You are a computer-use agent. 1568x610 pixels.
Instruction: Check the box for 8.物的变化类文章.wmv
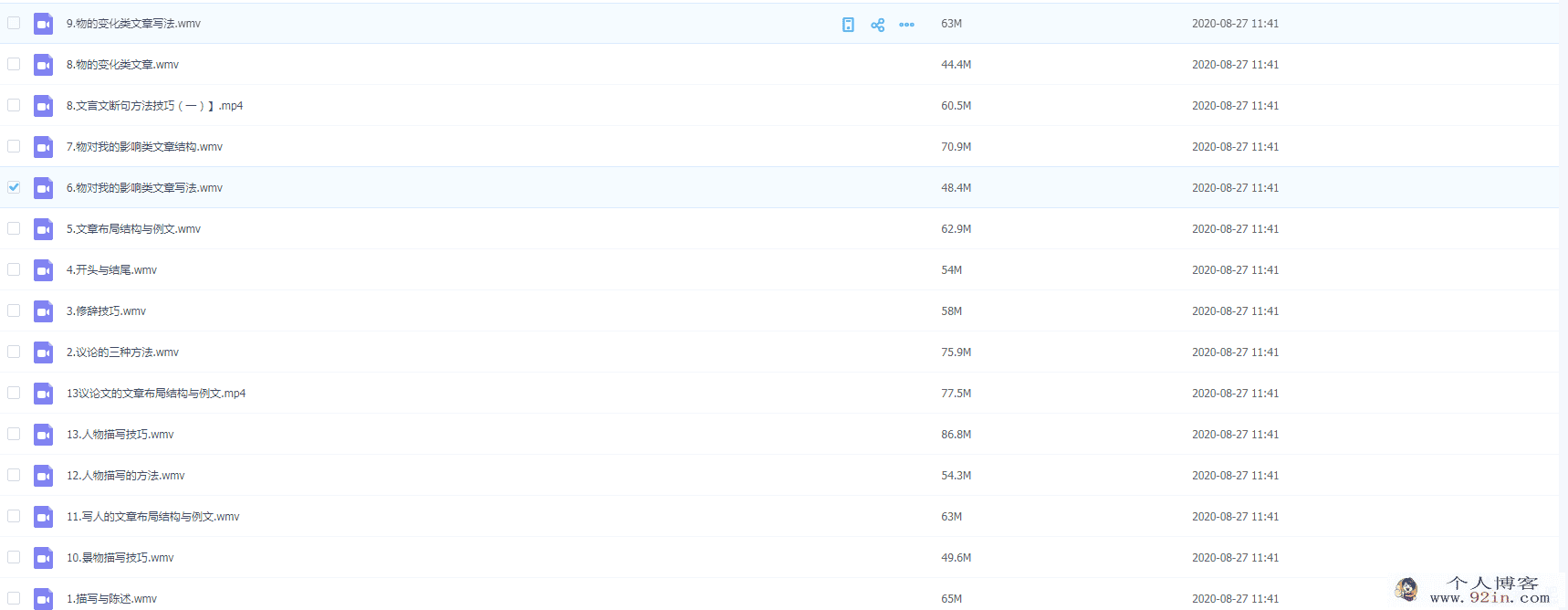tap(14, 64)
